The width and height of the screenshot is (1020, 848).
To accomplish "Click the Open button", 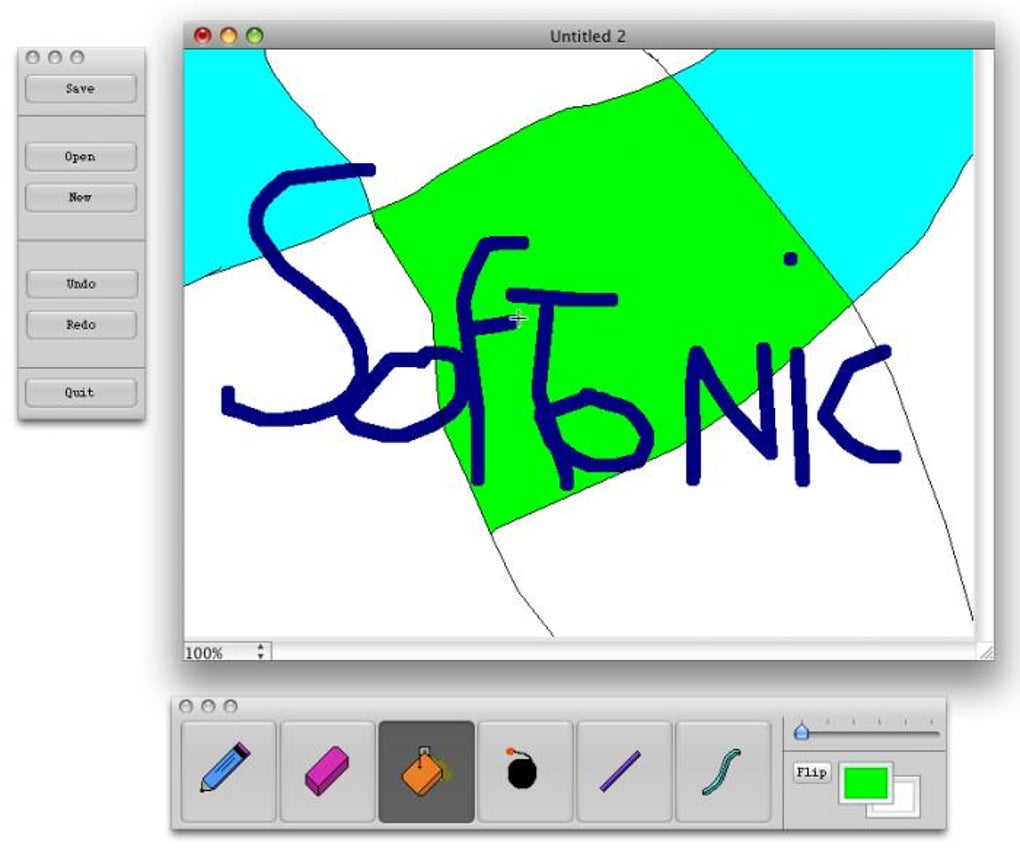I will click(81, 157).
